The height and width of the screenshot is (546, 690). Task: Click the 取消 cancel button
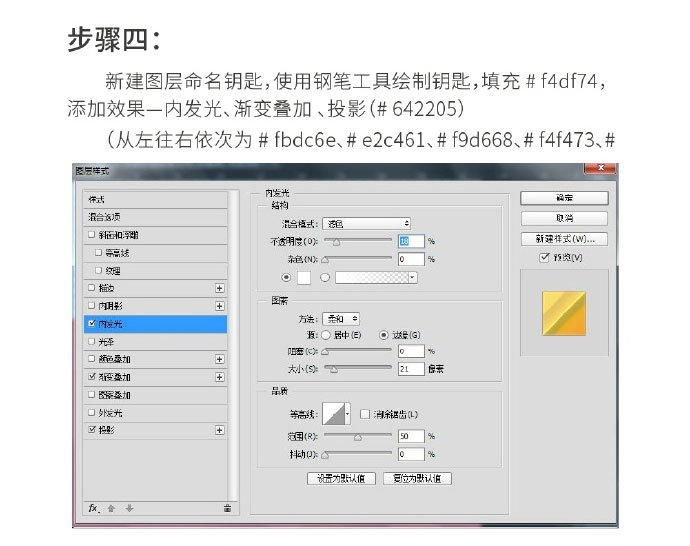[564, 218]
